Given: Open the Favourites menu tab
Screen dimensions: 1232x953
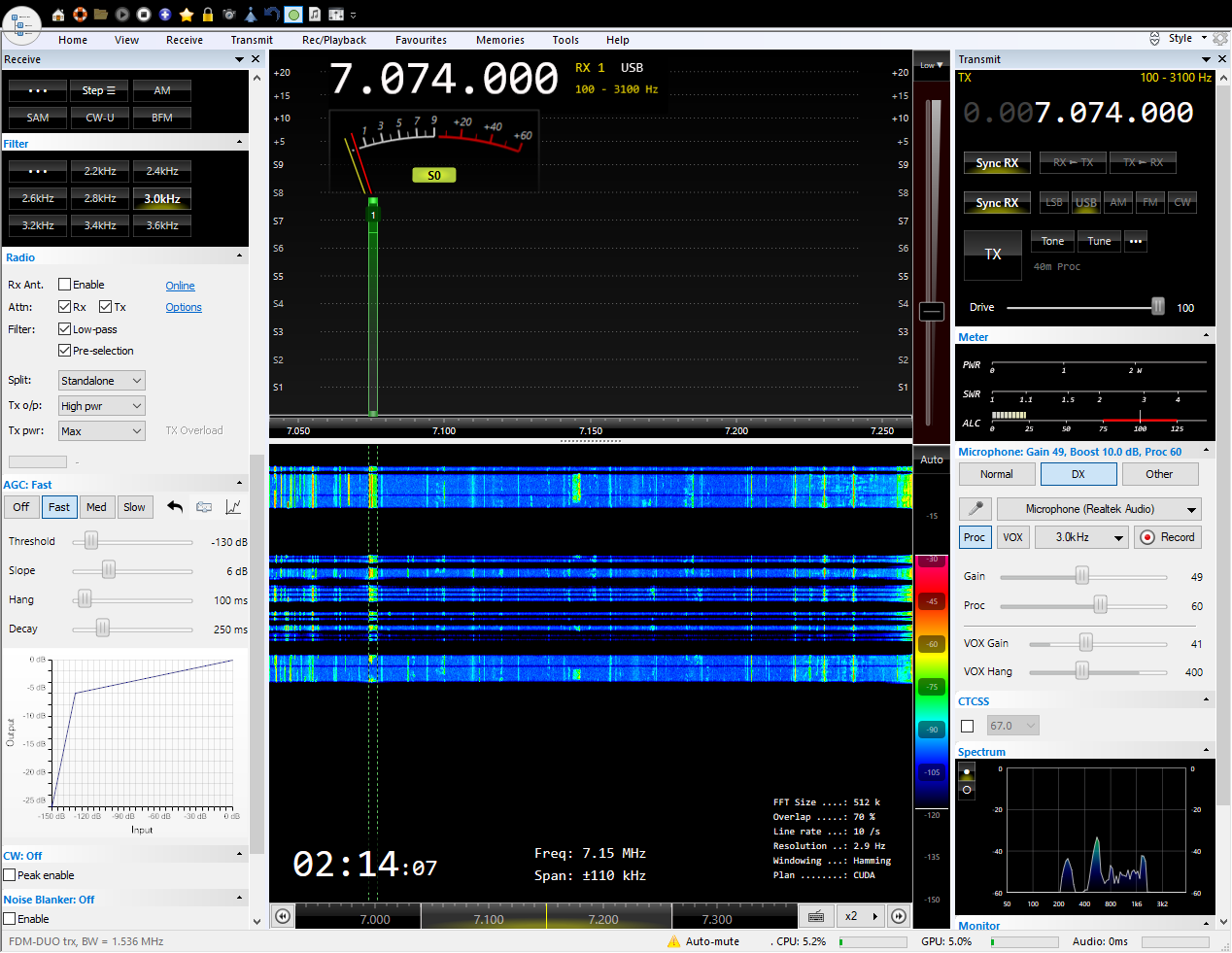Looking at the screenshot, I should tap(421, 40).
